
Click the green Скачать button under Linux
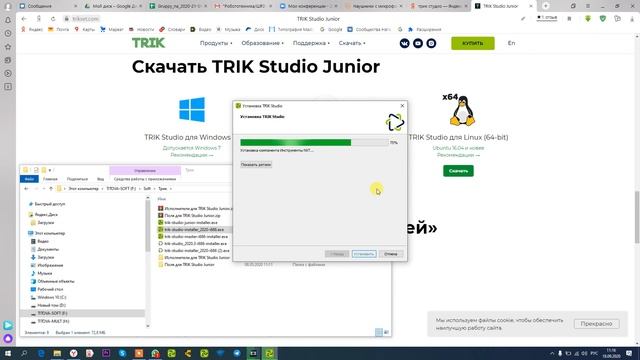pyautogui.click(x=458, y=171)
